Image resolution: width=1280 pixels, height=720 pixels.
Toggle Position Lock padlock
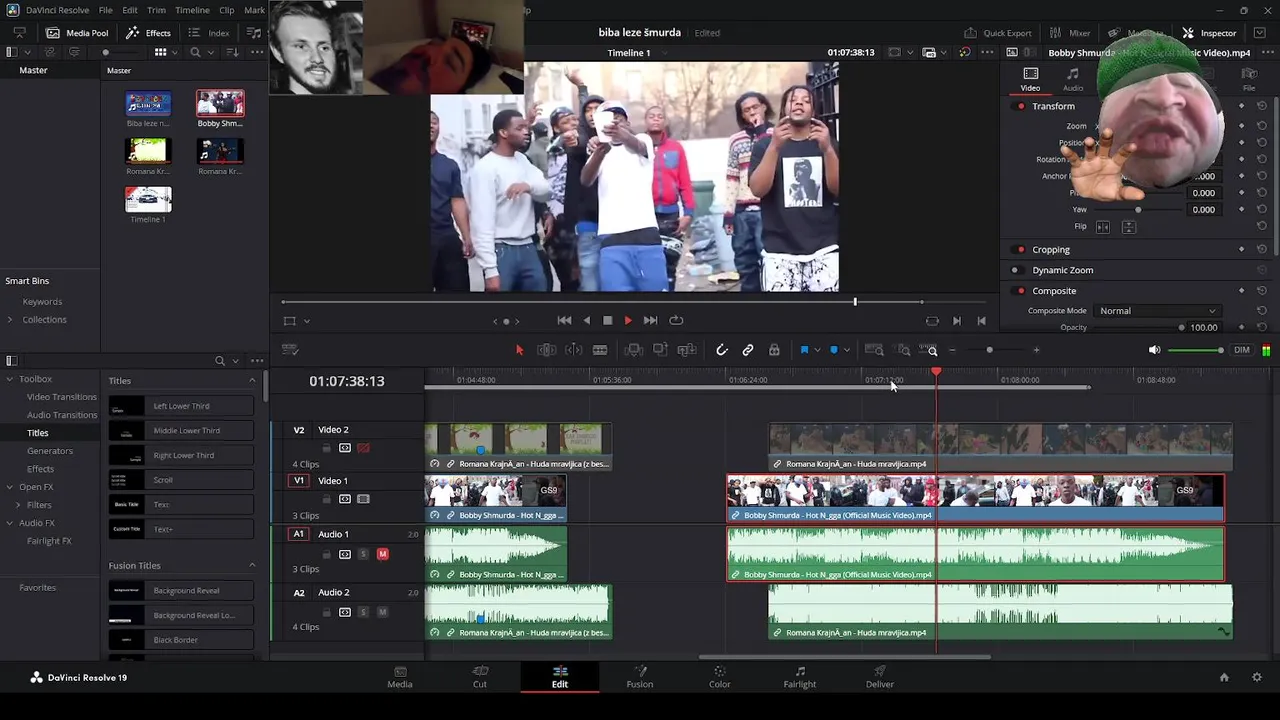pyautogui.click(x=774, y=350)
